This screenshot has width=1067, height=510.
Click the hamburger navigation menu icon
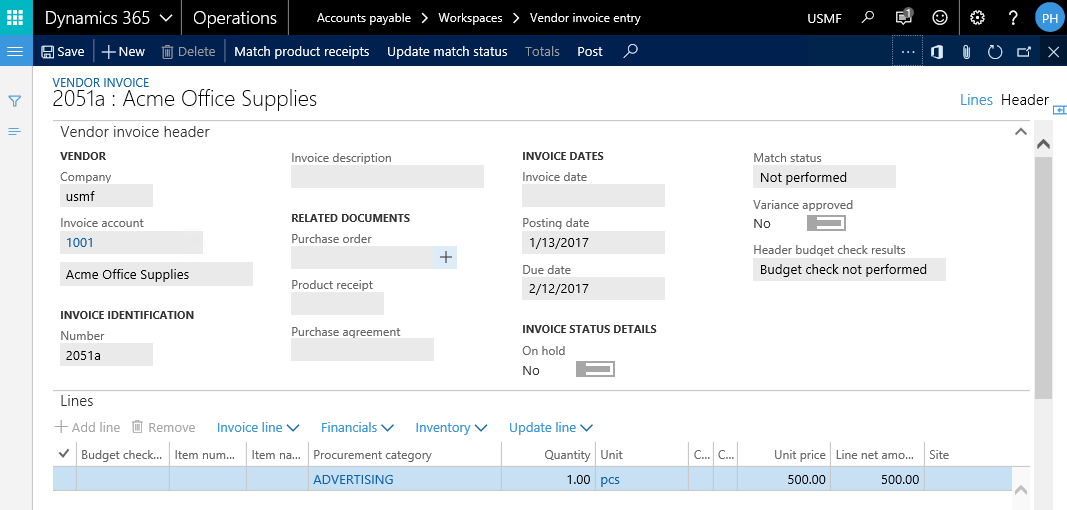(x=15, y=51)
